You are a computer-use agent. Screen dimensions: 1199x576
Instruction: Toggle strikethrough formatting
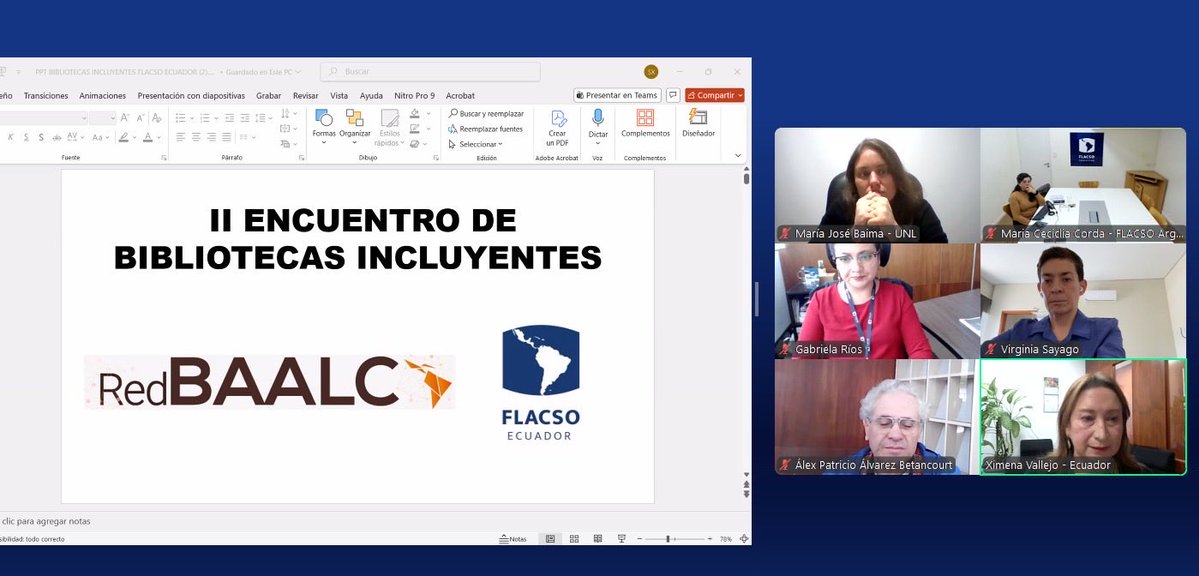pyautogui.click(x=57, y=137)
